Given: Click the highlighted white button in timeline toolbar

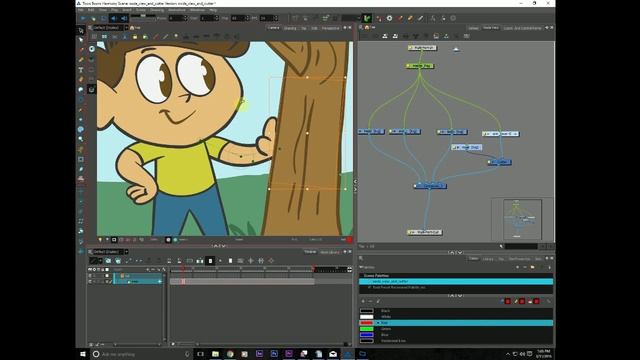Looking at the screenshot, I should [210, 261].
